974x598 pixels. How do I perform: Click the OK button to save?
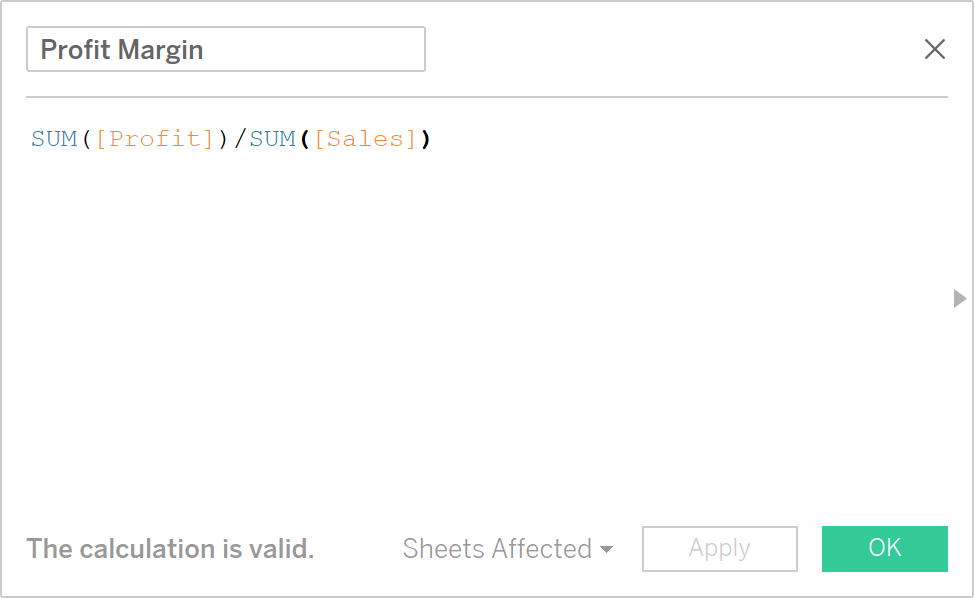click(x=884, y=548)
